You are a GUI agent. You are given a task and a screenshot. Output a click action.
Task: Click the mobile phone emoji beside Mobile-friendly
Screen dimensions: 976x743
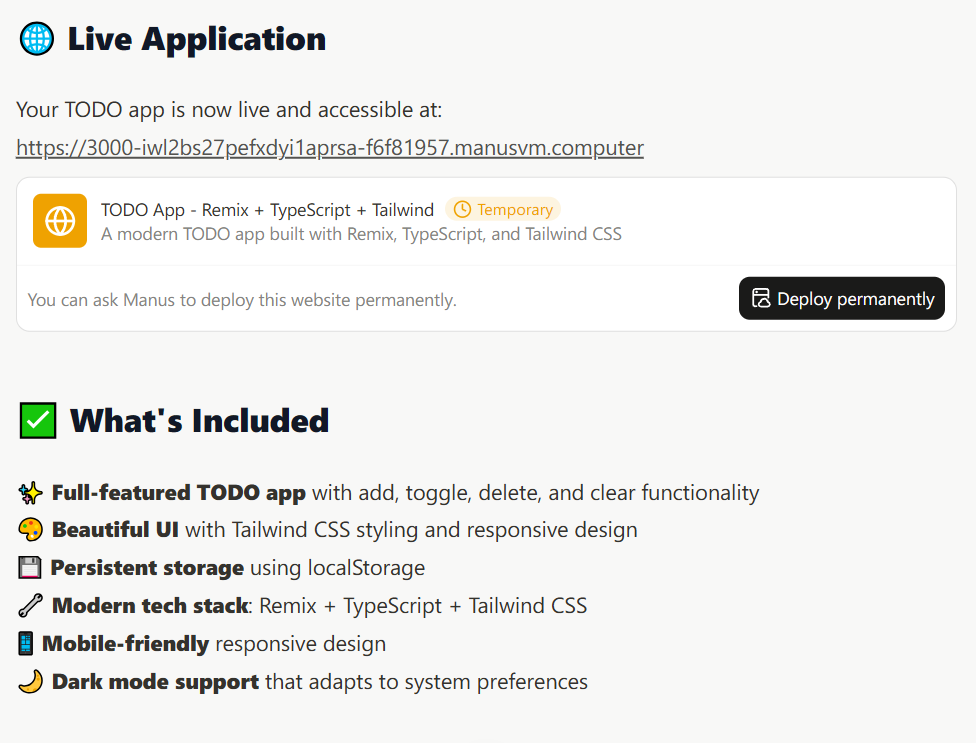[x=26, y=644]
